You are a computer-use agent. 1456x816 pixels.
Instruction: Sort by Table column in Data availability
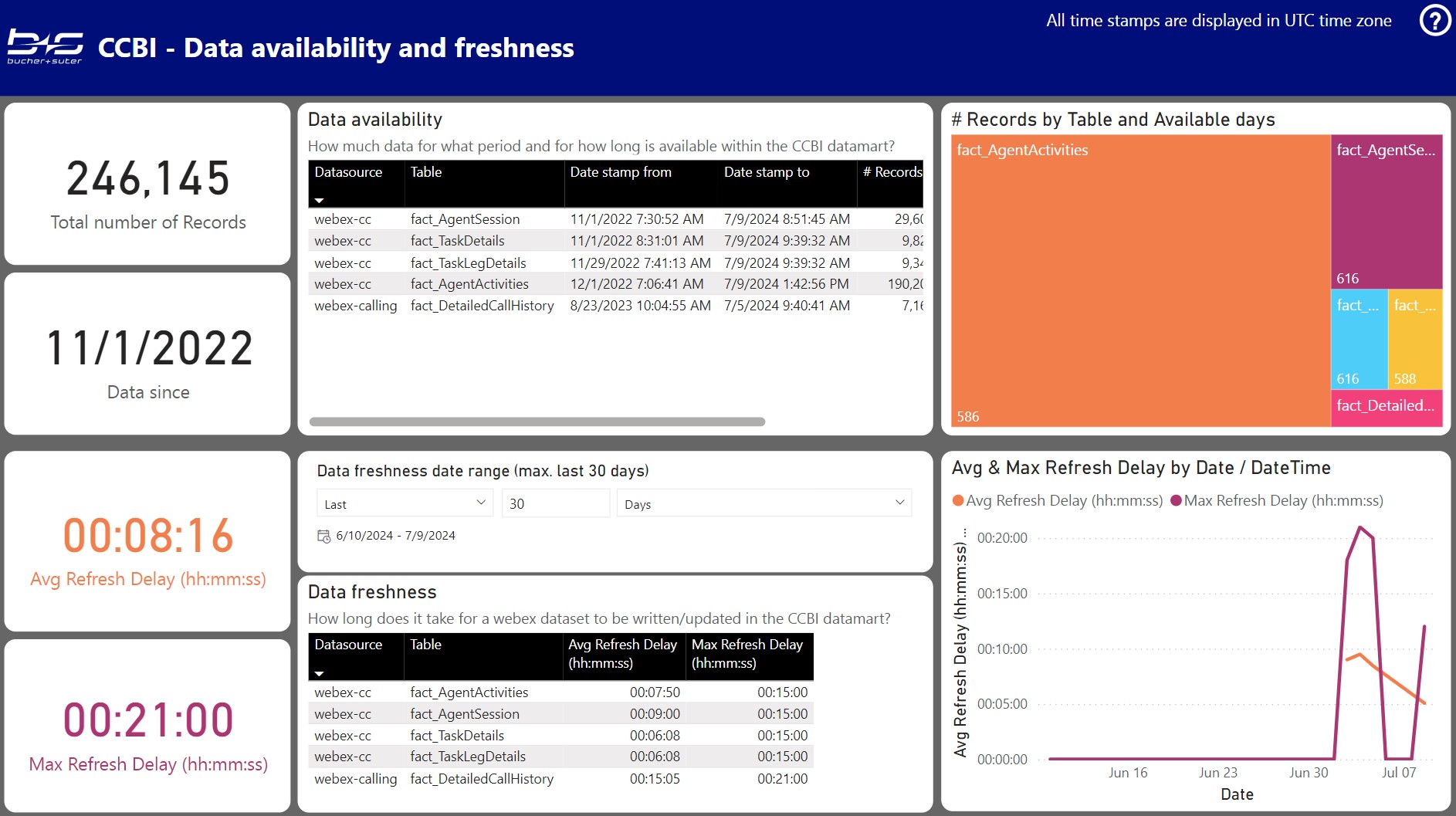tap(484, 183)
